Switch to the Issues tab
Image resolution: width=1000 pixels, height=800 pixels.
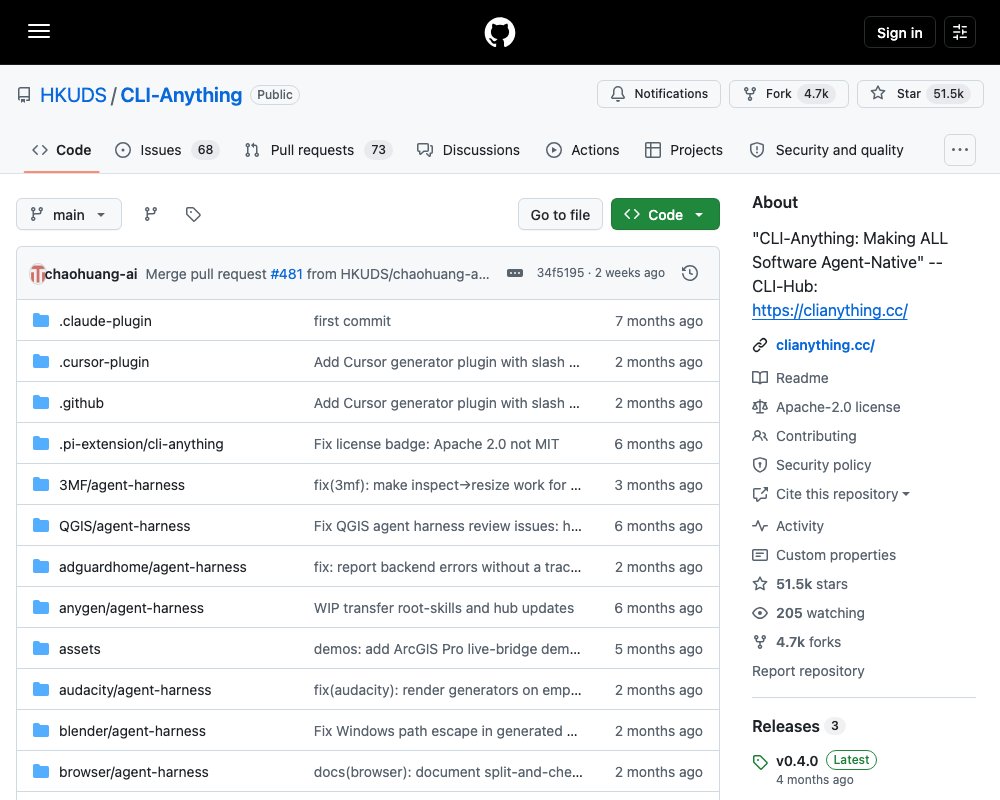167,150
